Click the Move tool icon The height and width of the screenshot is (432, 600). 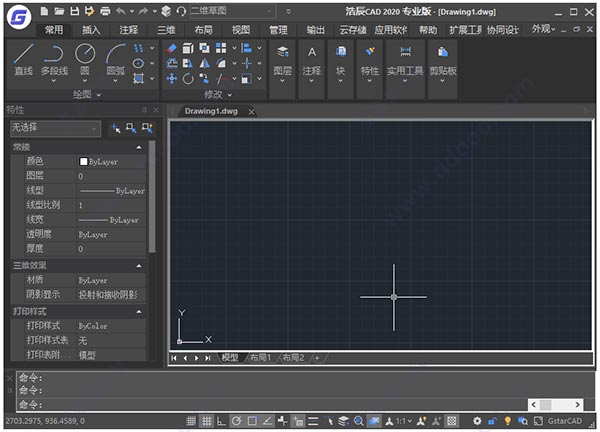(172, 79)
